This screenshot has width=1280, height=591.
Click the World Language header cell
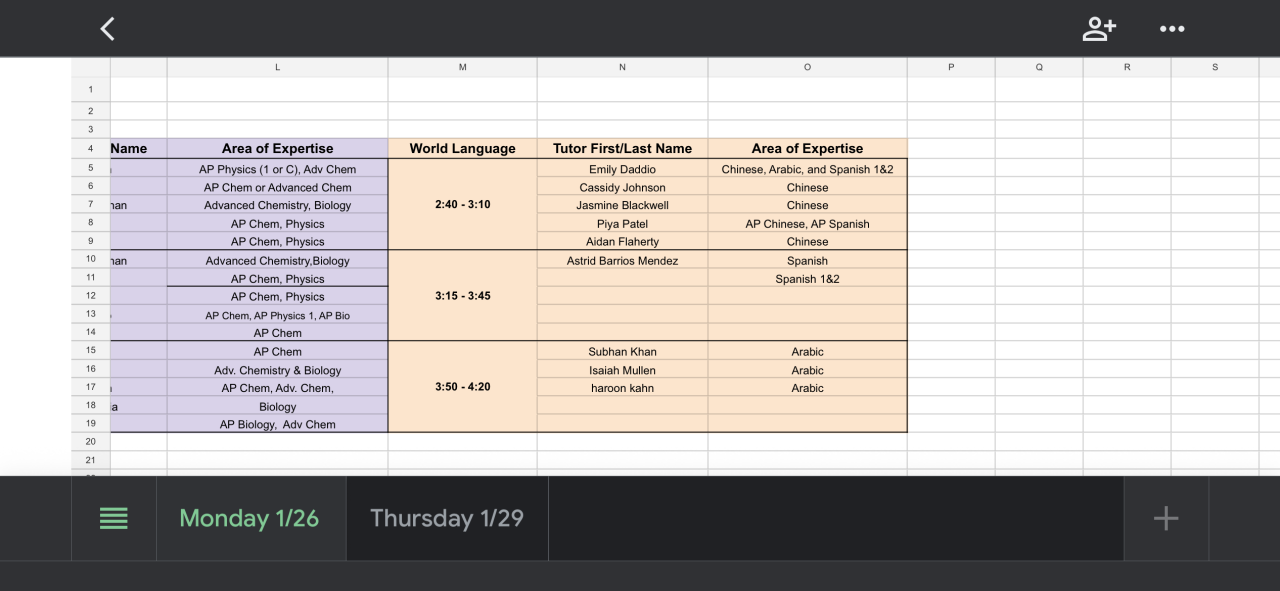pos(462,148)
